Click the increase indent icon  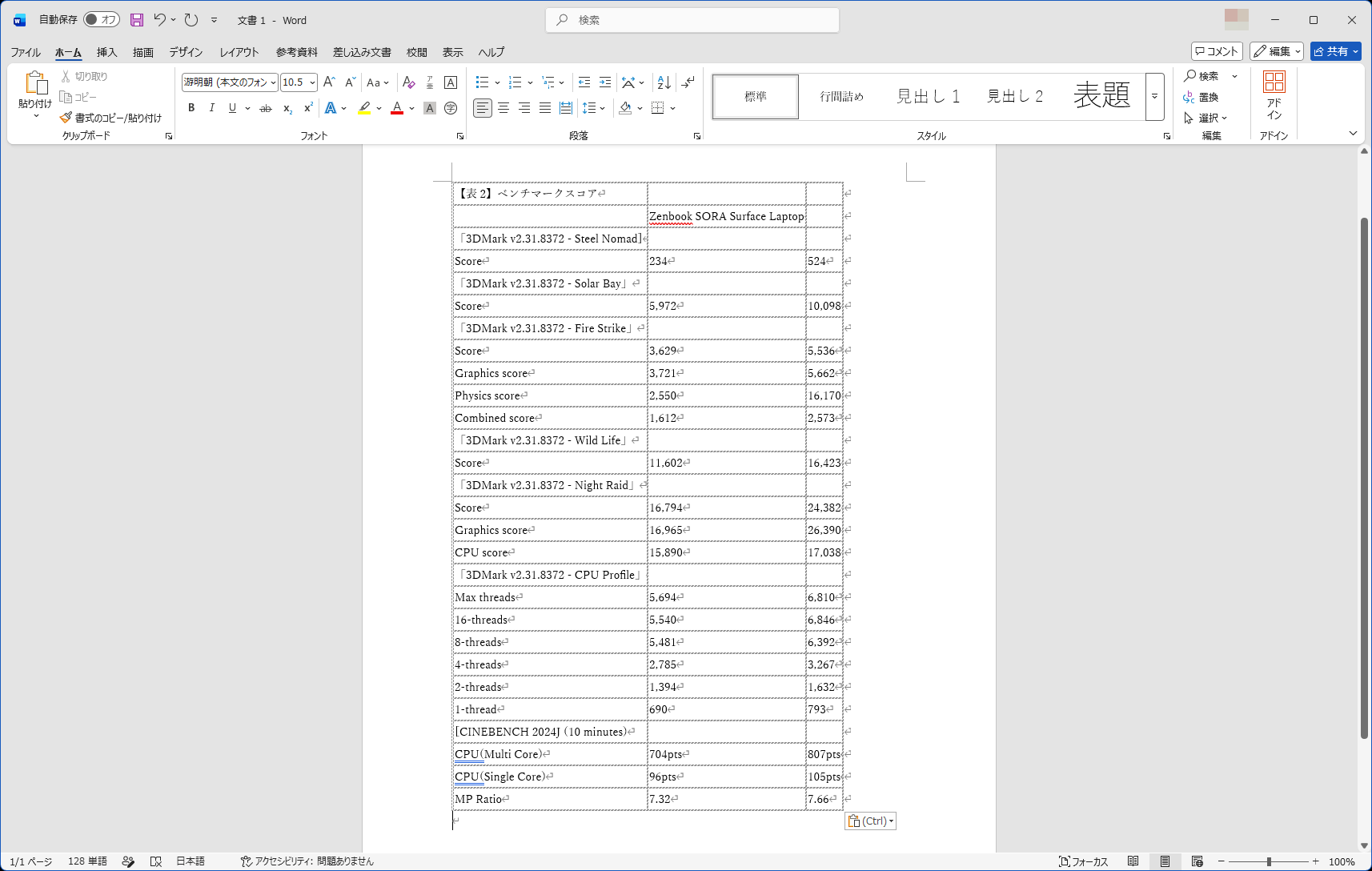[x=605, y=82]
